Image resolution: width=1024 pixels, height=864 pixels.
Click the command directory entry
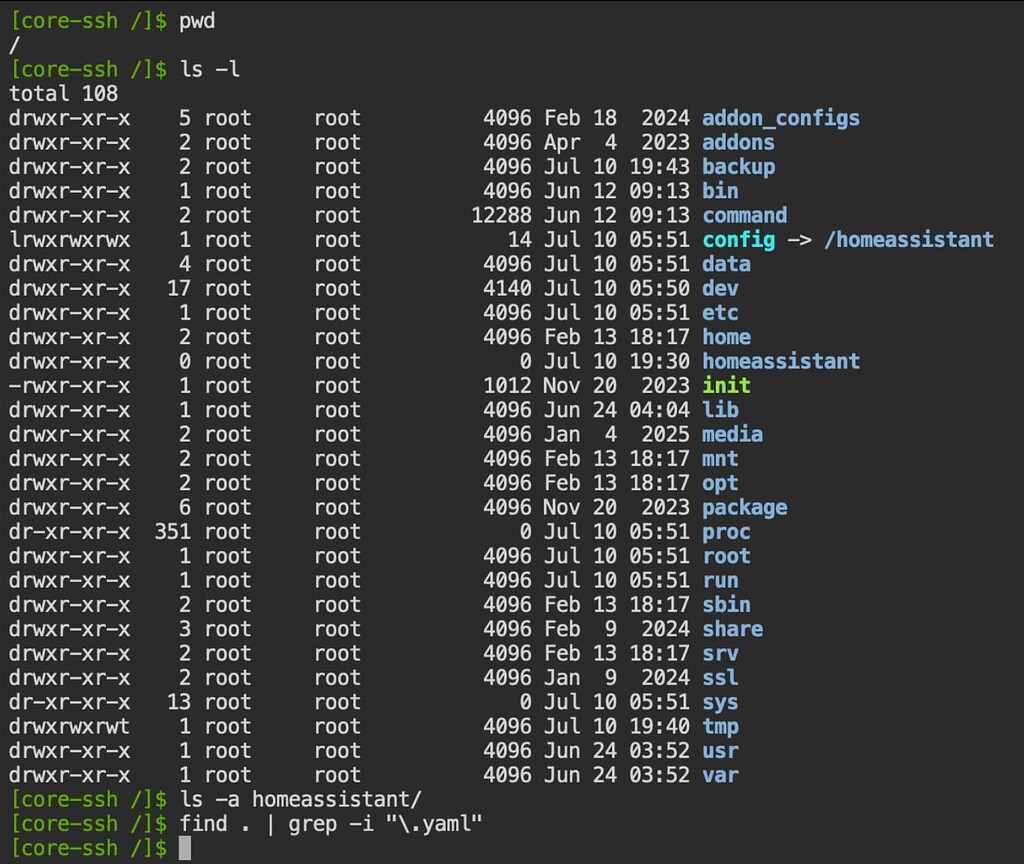pos(744,215)
